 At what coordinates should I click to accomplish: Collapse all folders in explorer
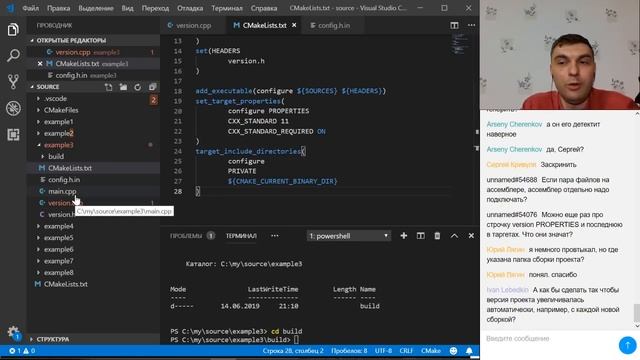tap(152, 87)
